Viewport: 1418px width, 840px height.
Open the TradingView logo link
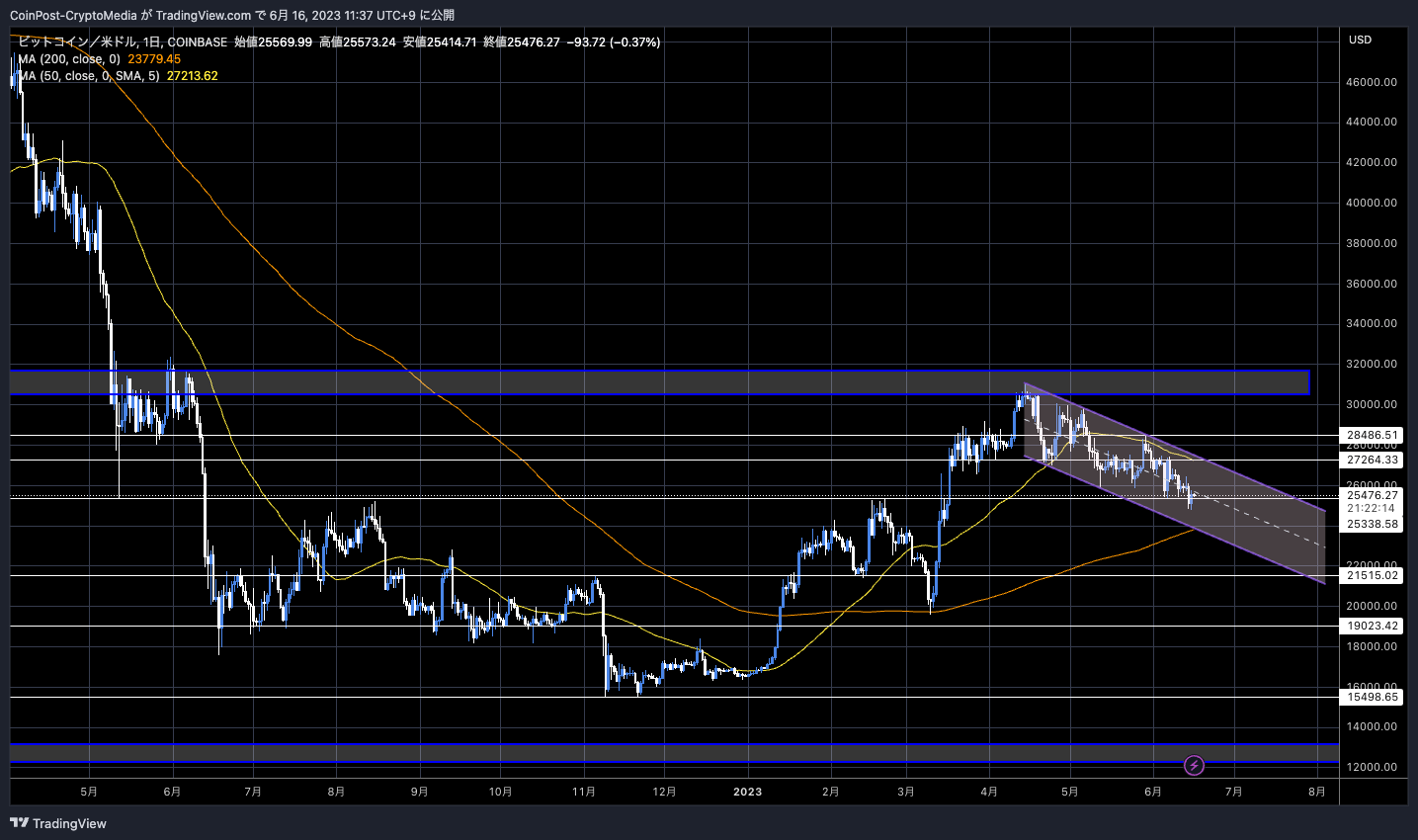coord(58,823)
